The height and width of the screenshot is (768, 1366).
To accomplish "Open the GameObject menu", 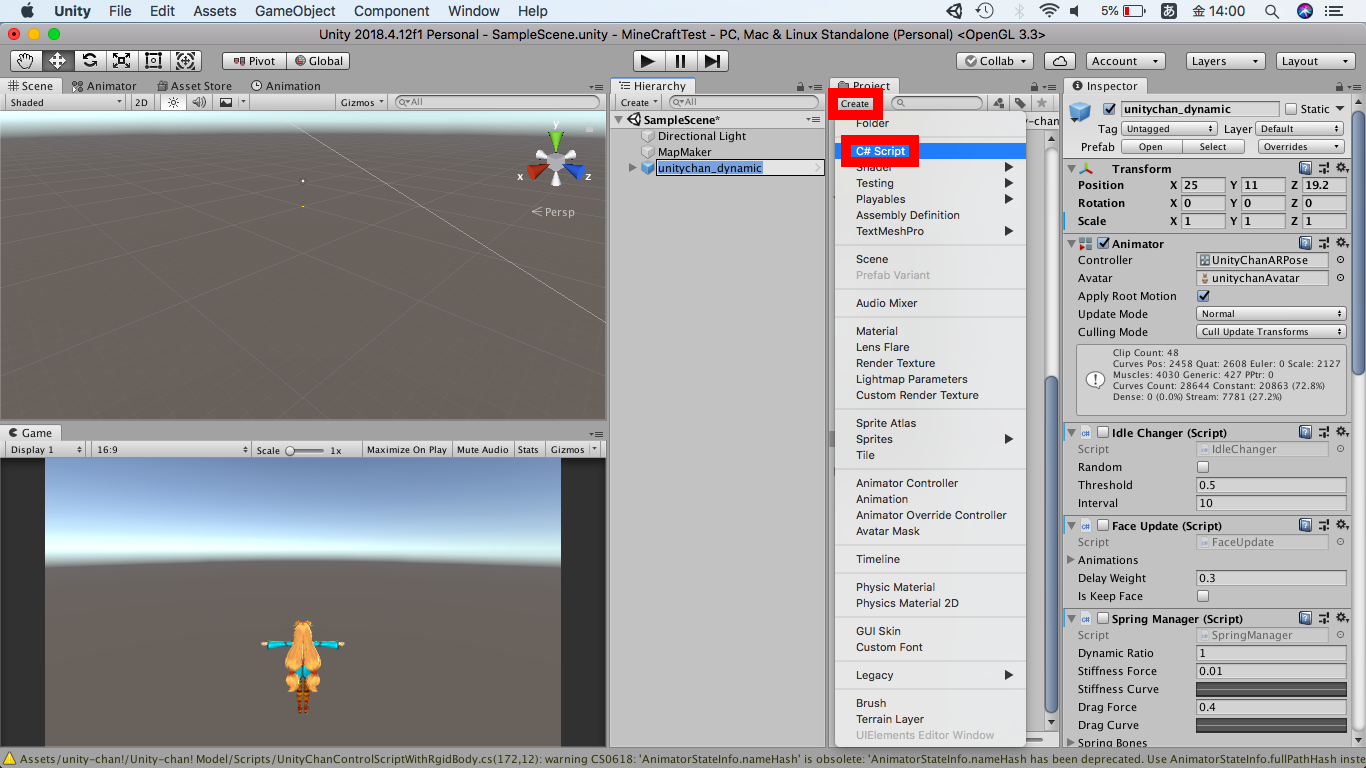I will 295,11.
